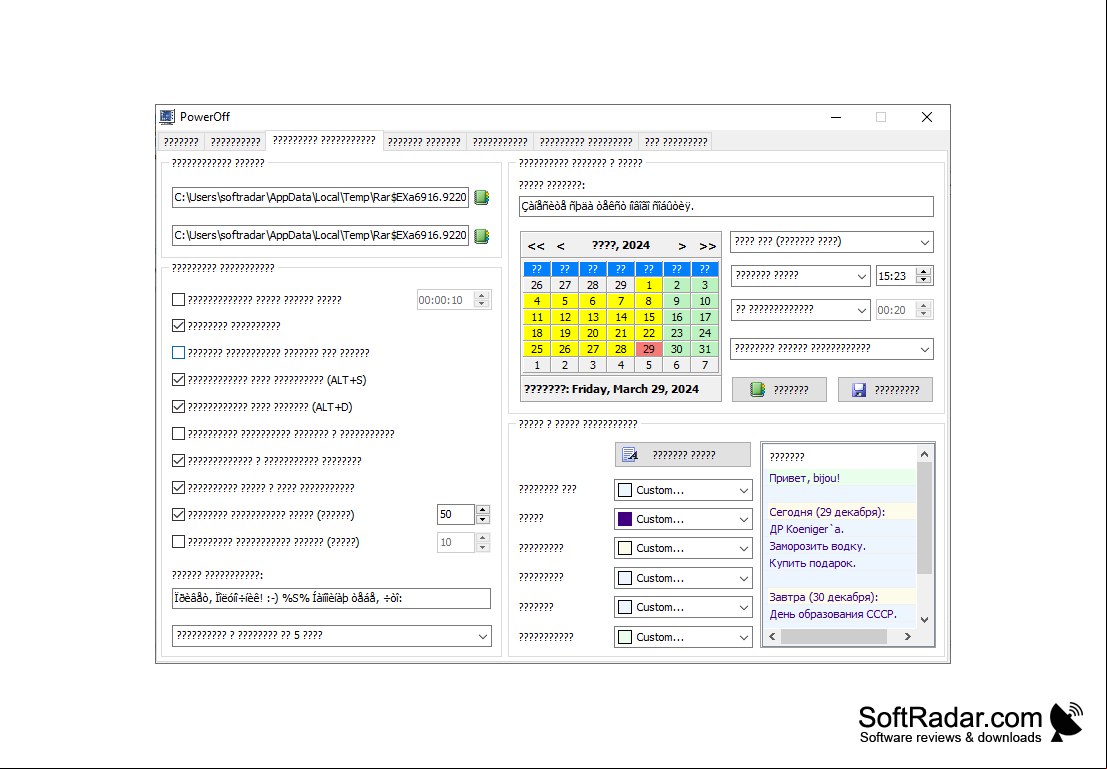The width and height of the screenshot is (1107, 769).
Task: Click the "<<" arrow in the calendar header
Action: click(536, 246)
